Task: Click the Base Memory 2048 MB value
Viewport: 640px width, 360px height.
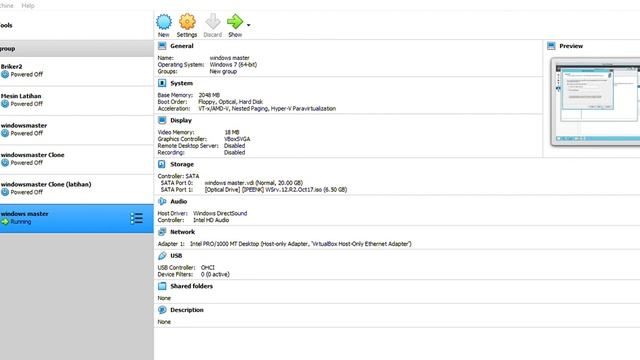Action: coord(209,95)
